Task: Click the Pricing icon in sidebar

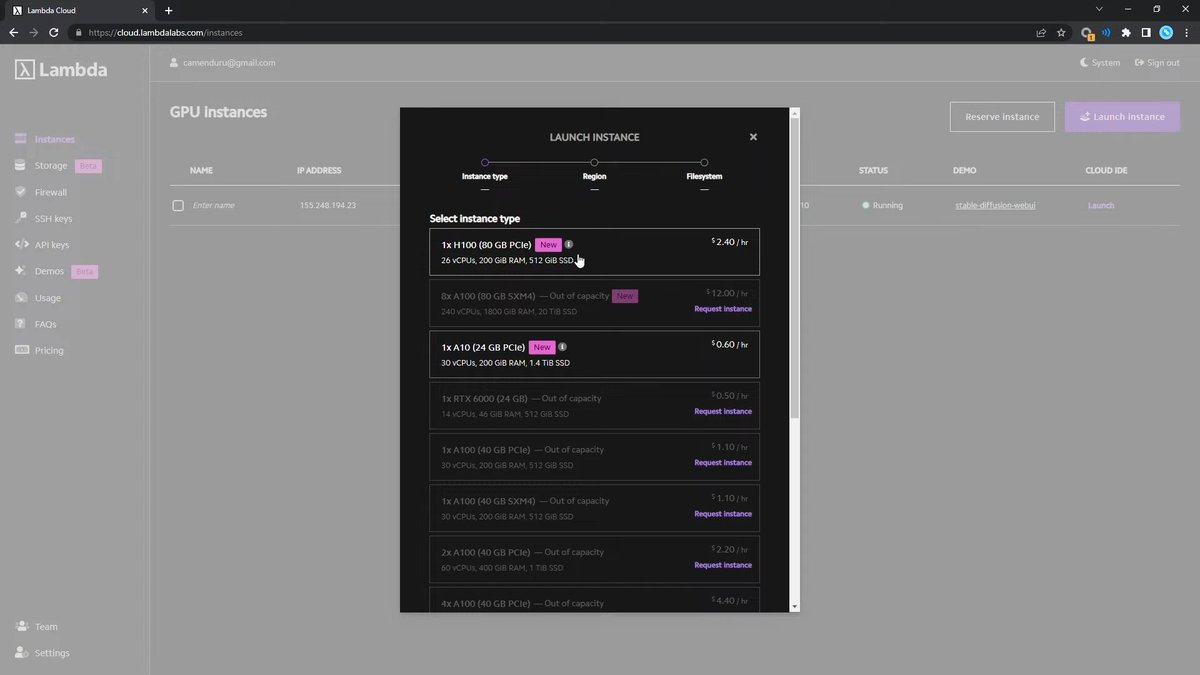Action: click(21, 350)
